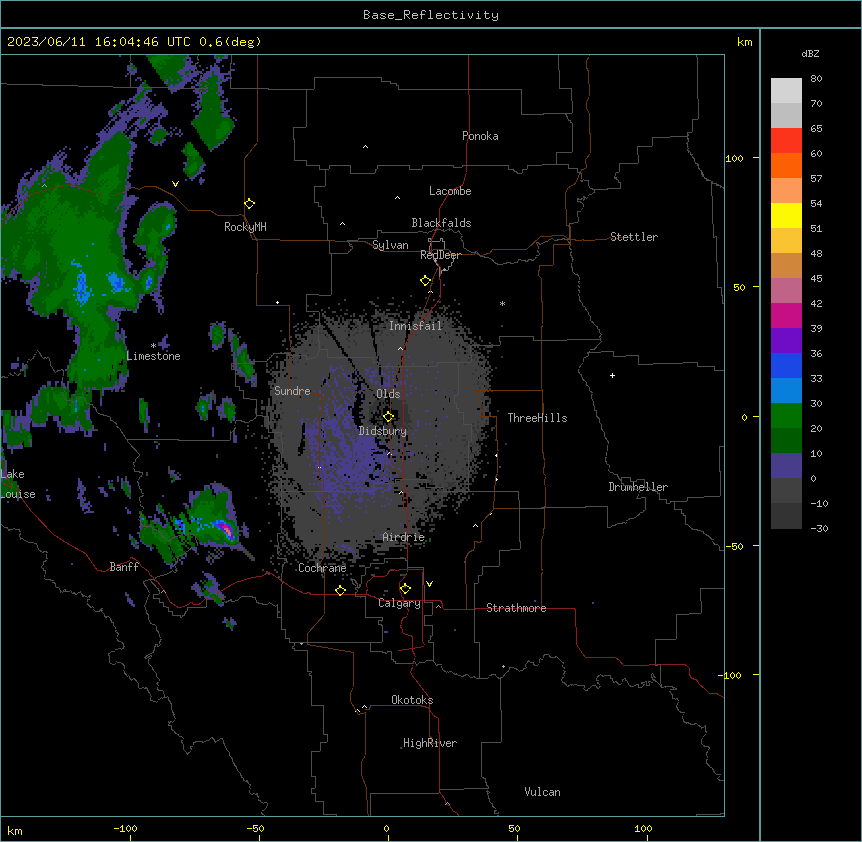This screenshot has height=842, width=862.
Task: Click the Ponoka city label
Action: 480,136
